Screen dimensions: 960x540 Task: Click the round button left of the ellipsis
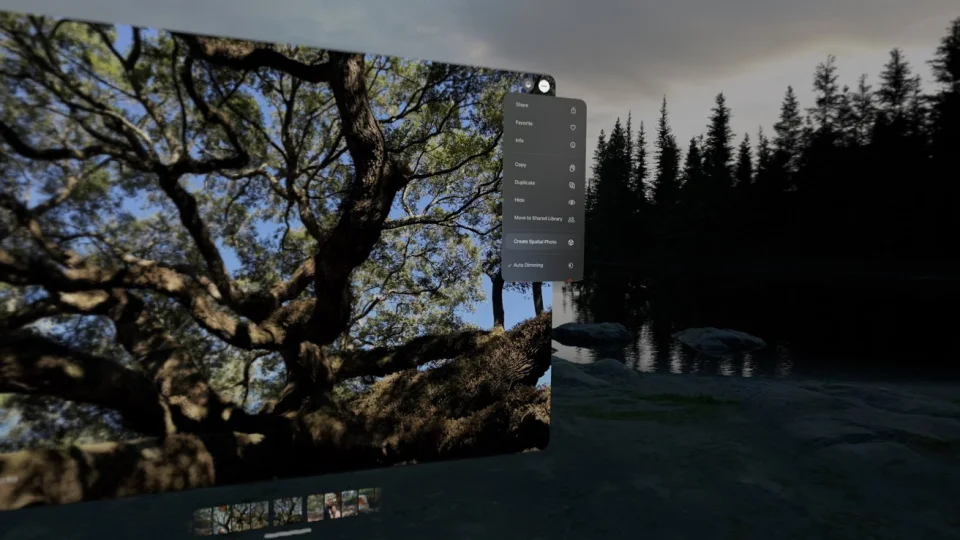tap(527, 85)
